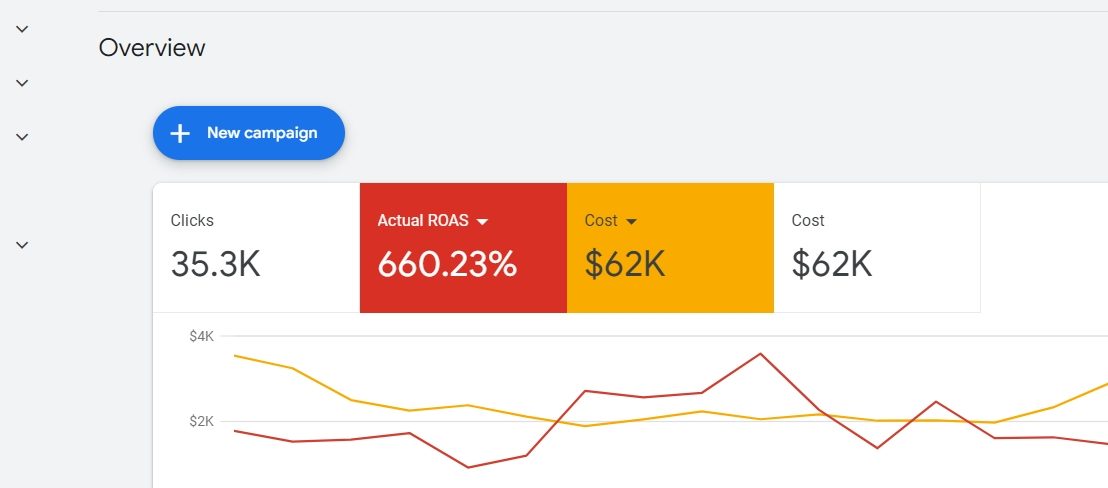Click the $2K axis label
1108x488 pixels.
(x=201, y=422)
